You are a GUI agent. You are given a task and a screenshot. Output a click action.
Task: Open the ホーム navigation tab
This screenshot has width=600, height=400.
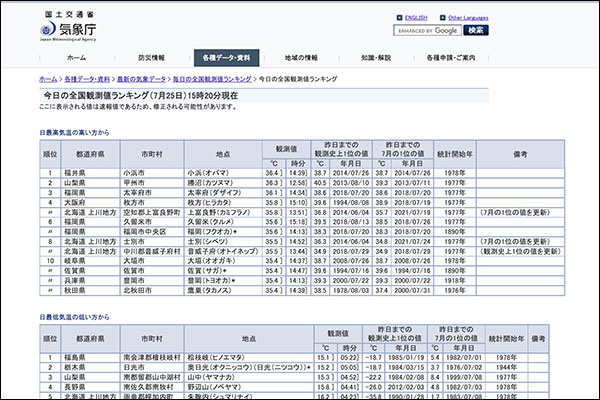76,58
